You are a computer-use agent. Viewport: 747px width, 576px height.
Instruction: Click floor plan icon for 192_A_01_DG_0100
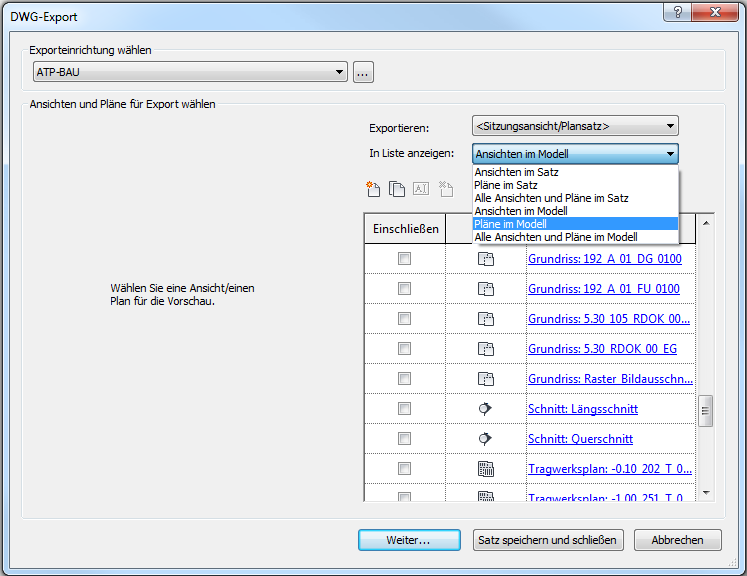click(486, 259)
